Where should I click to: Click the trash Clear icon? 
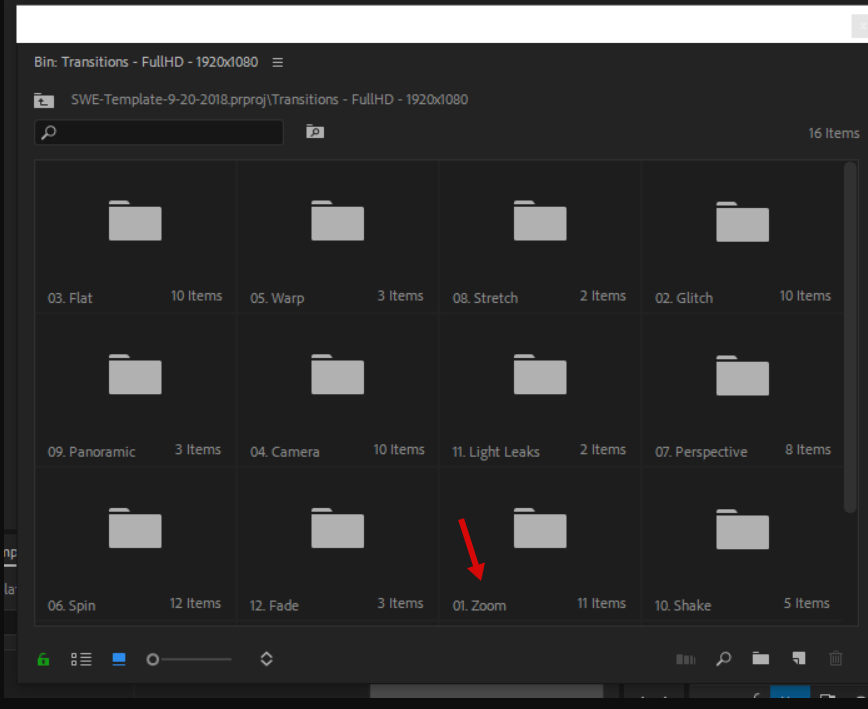836,659
